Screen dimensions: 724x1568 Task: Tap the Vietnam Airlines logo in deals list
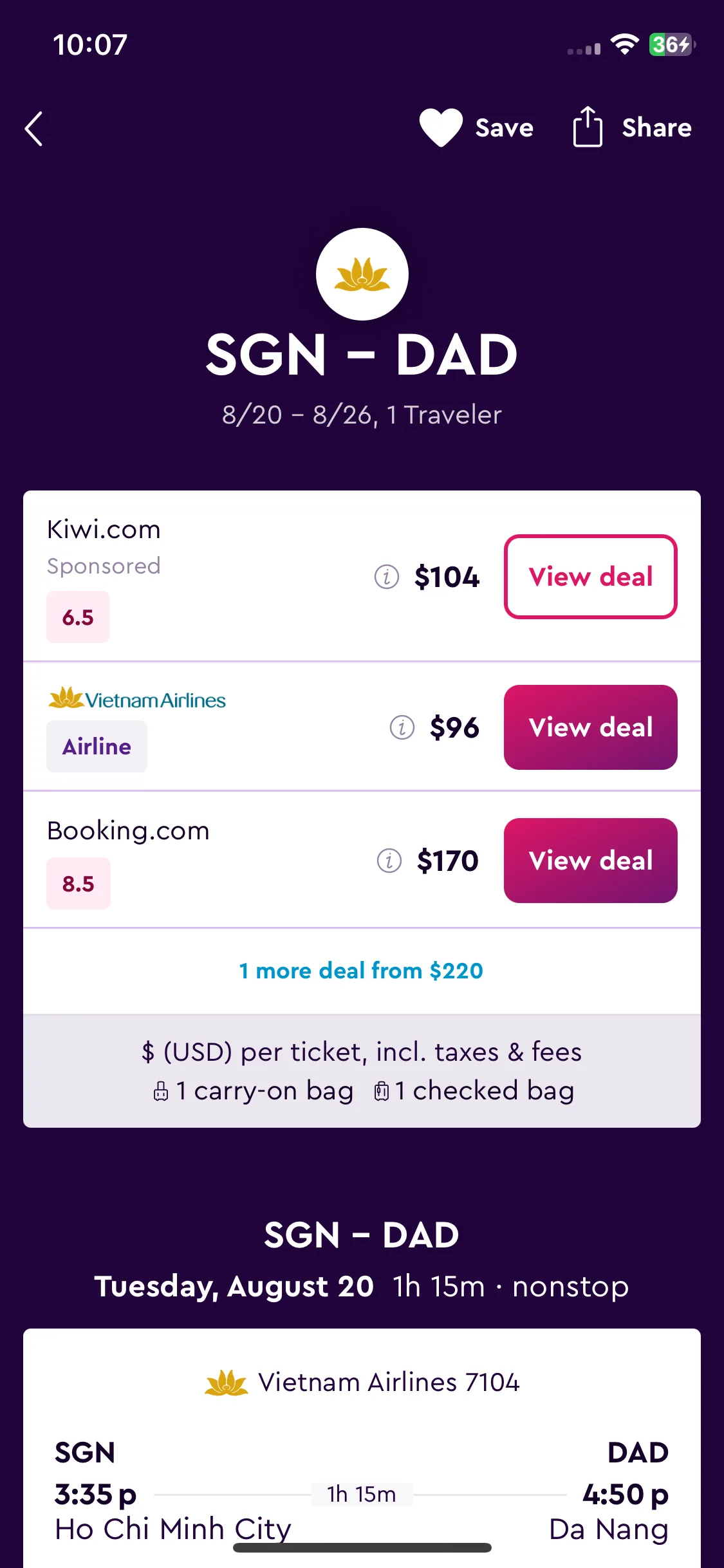137,698
